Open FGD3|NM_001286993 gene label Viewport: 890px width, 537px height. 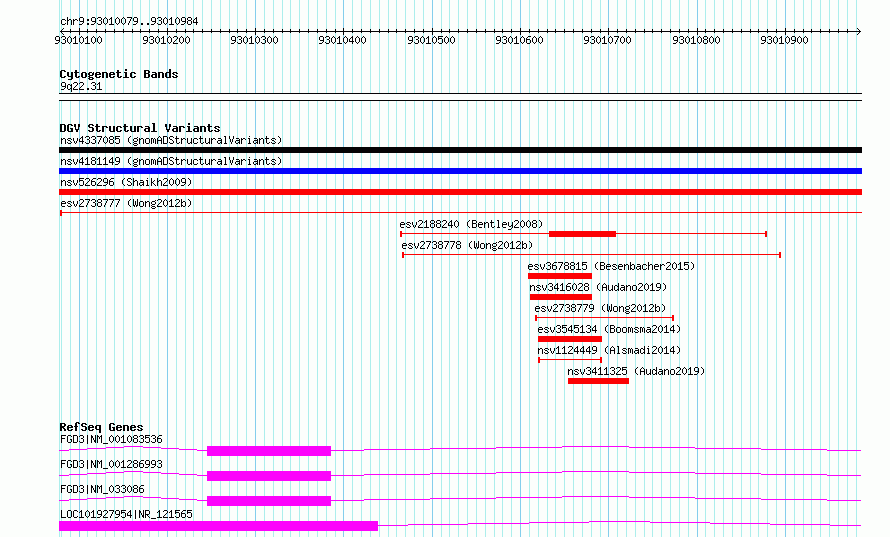coord(111,464)
